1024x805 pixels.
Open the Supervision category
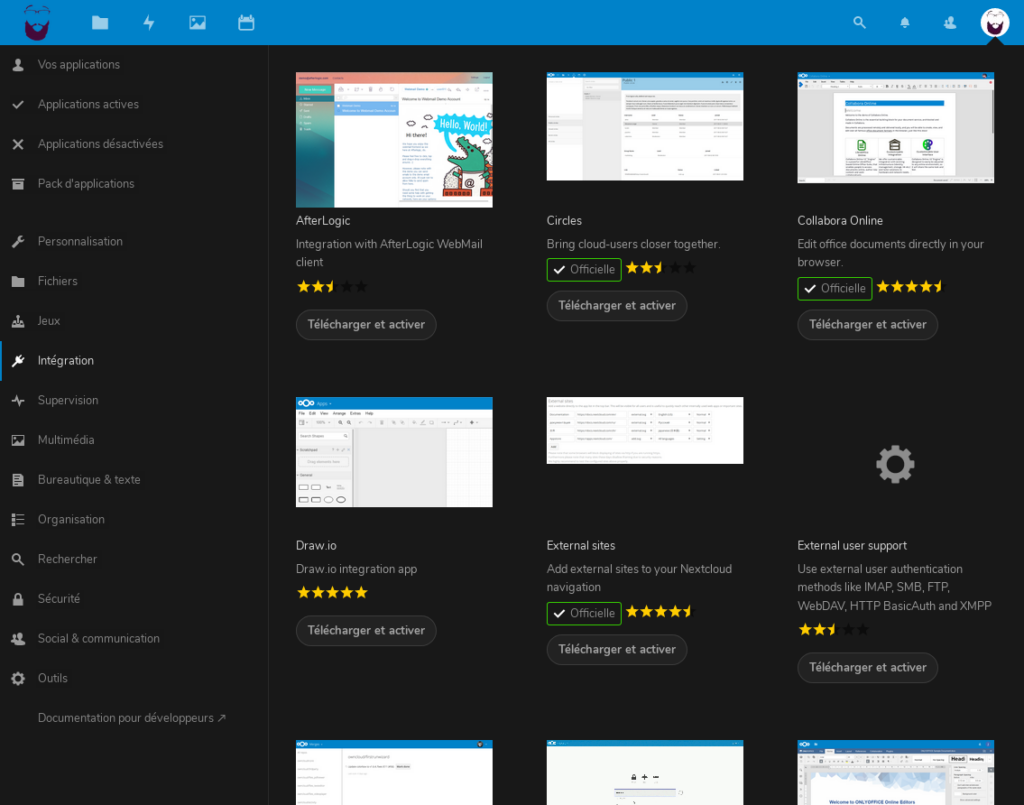tap(134, 400)
